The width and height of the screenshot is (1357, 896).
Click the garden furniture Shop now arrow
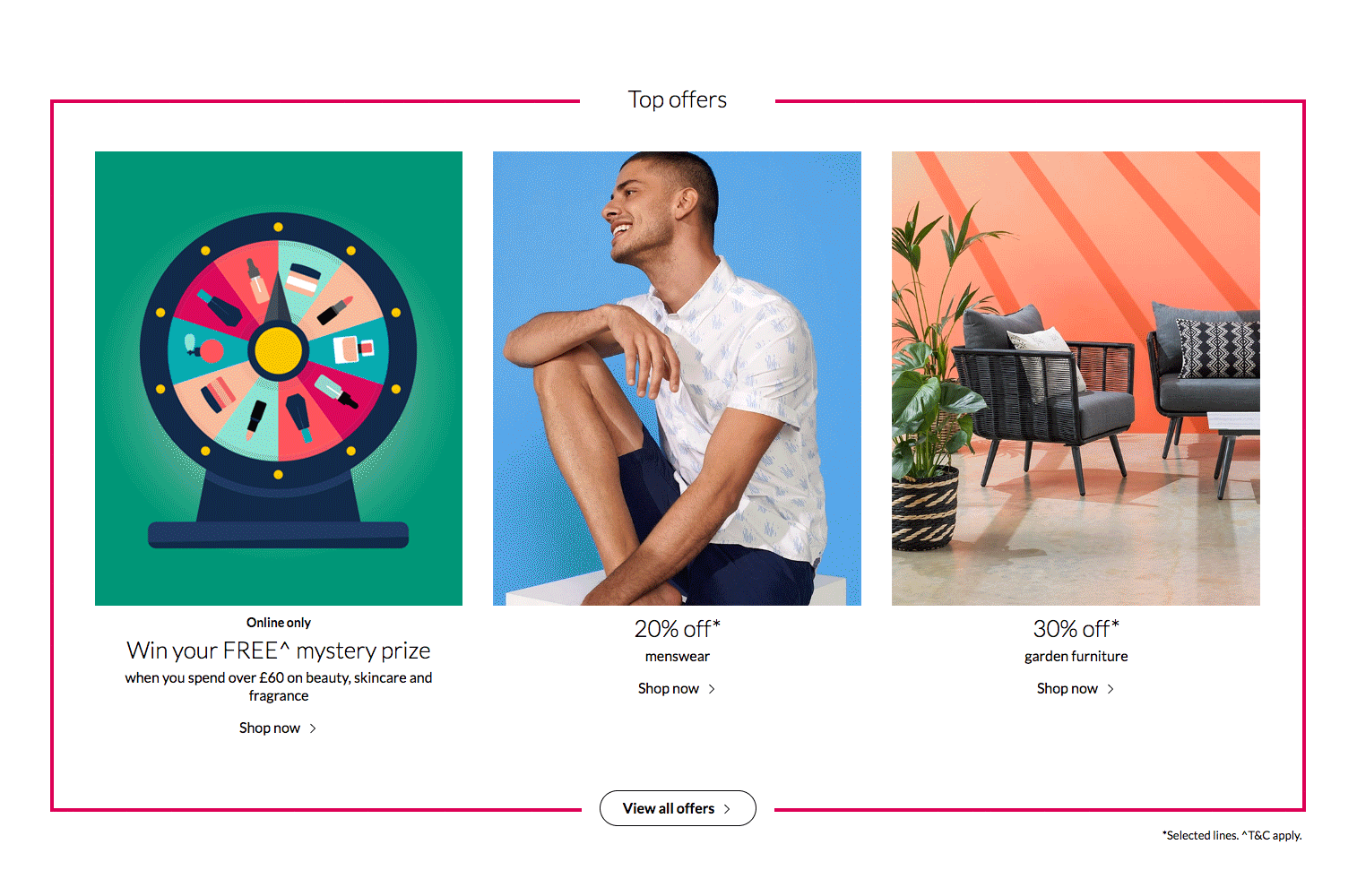pos(1111,689)
